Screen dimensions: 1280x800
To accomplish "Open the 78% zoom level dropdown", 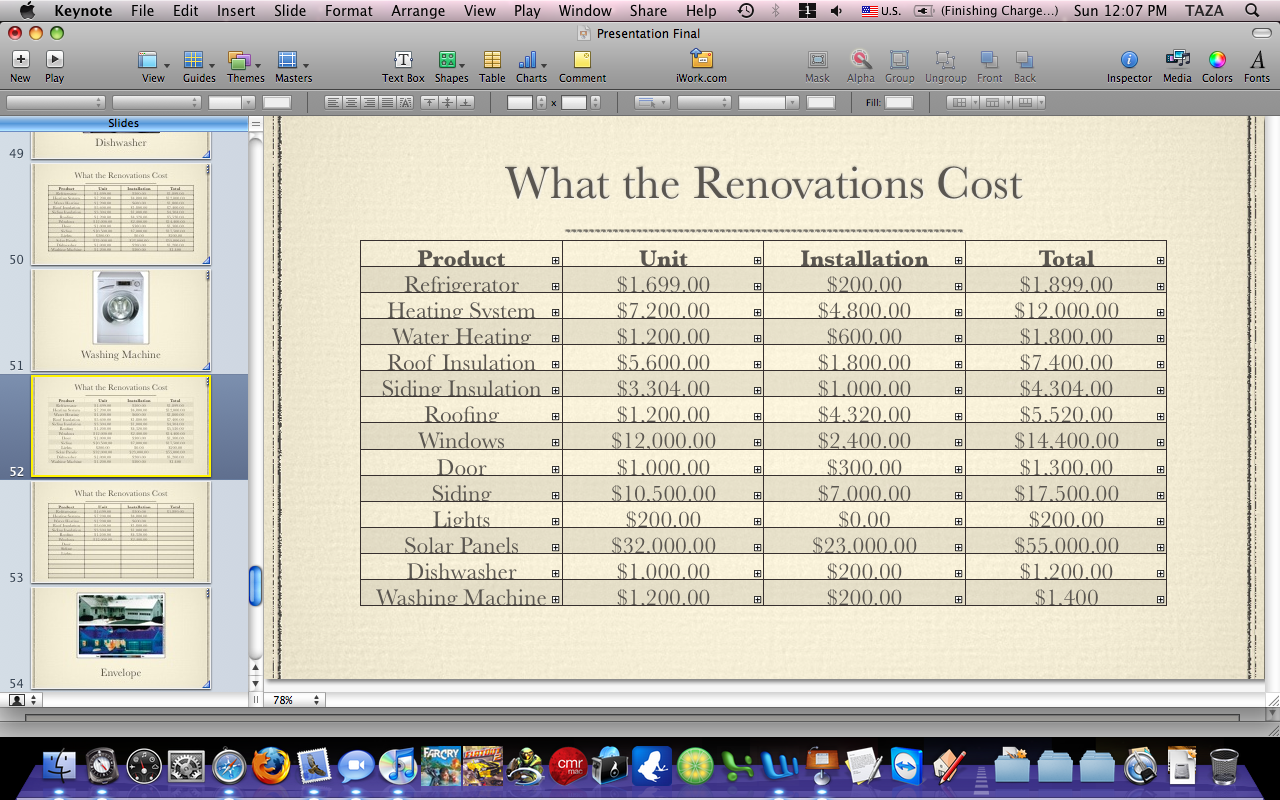I will pos(297,700).
